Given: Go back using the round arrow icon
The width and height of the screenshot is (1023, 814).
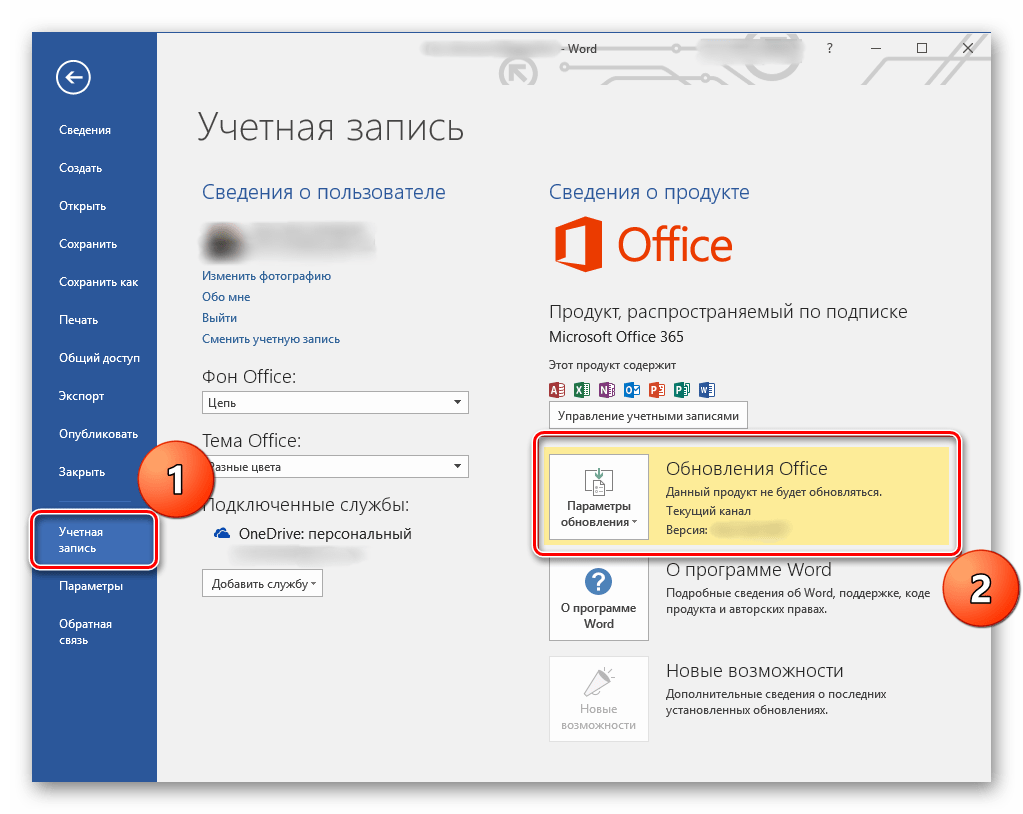Looking at the screenshot, I should tap(73, 78).
